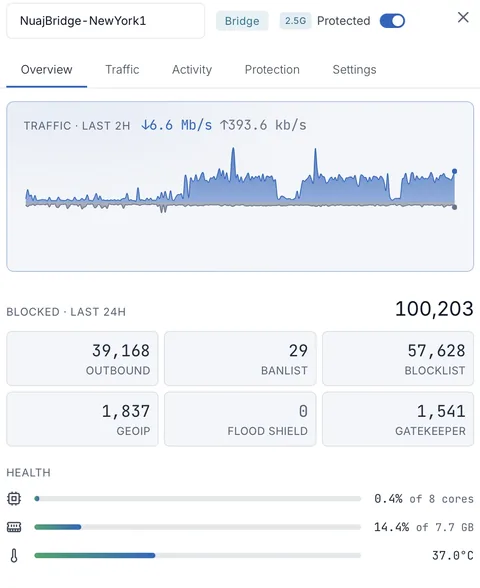
Task: Click the latest upload data point dot
Action: click(454, 207)
